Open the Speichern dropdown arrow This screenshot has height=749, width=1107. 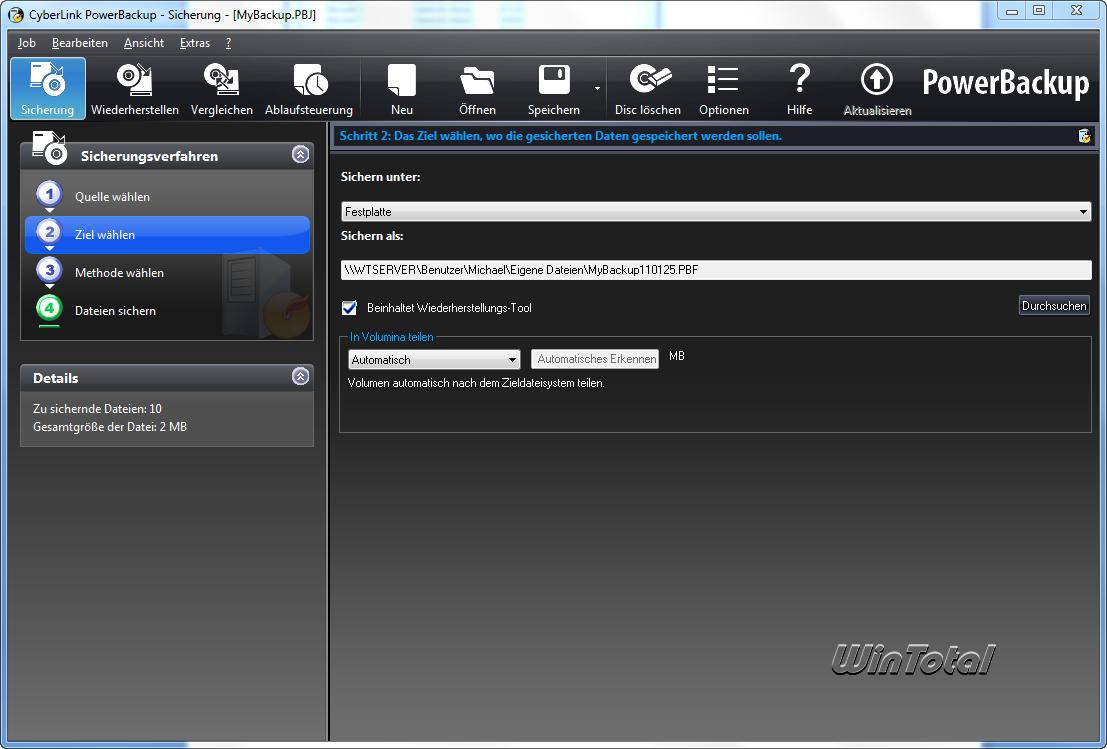pyautogui.click(x=597, y=89)
